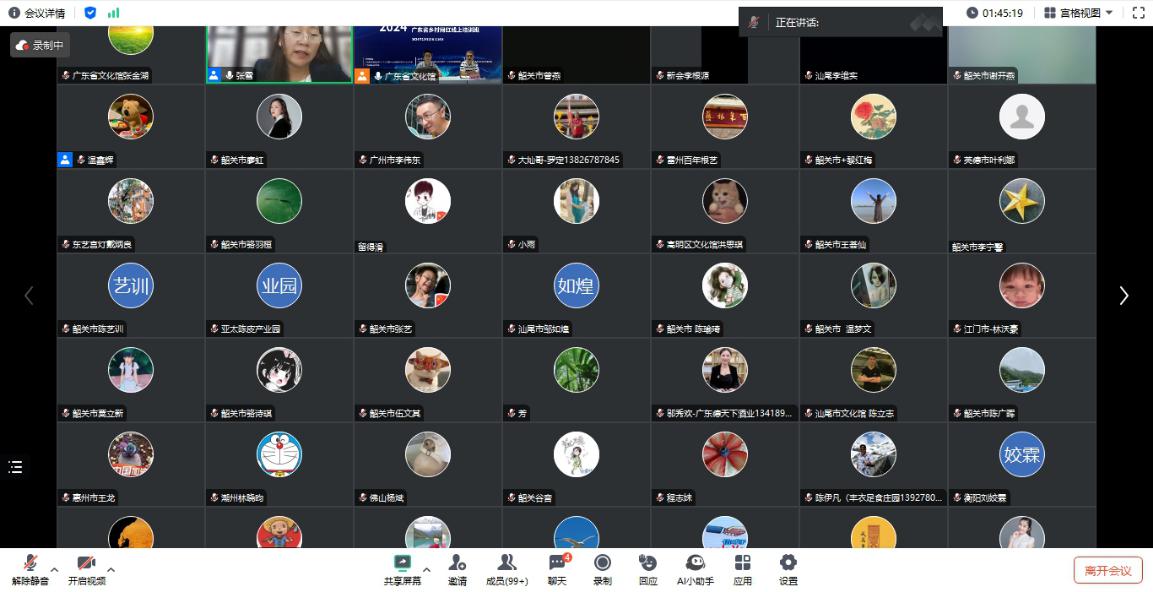1153x592 pixels.
Task: Click the leave meeting (离开会议) button
Action: pyautogui.click(x=1108, y=570)
